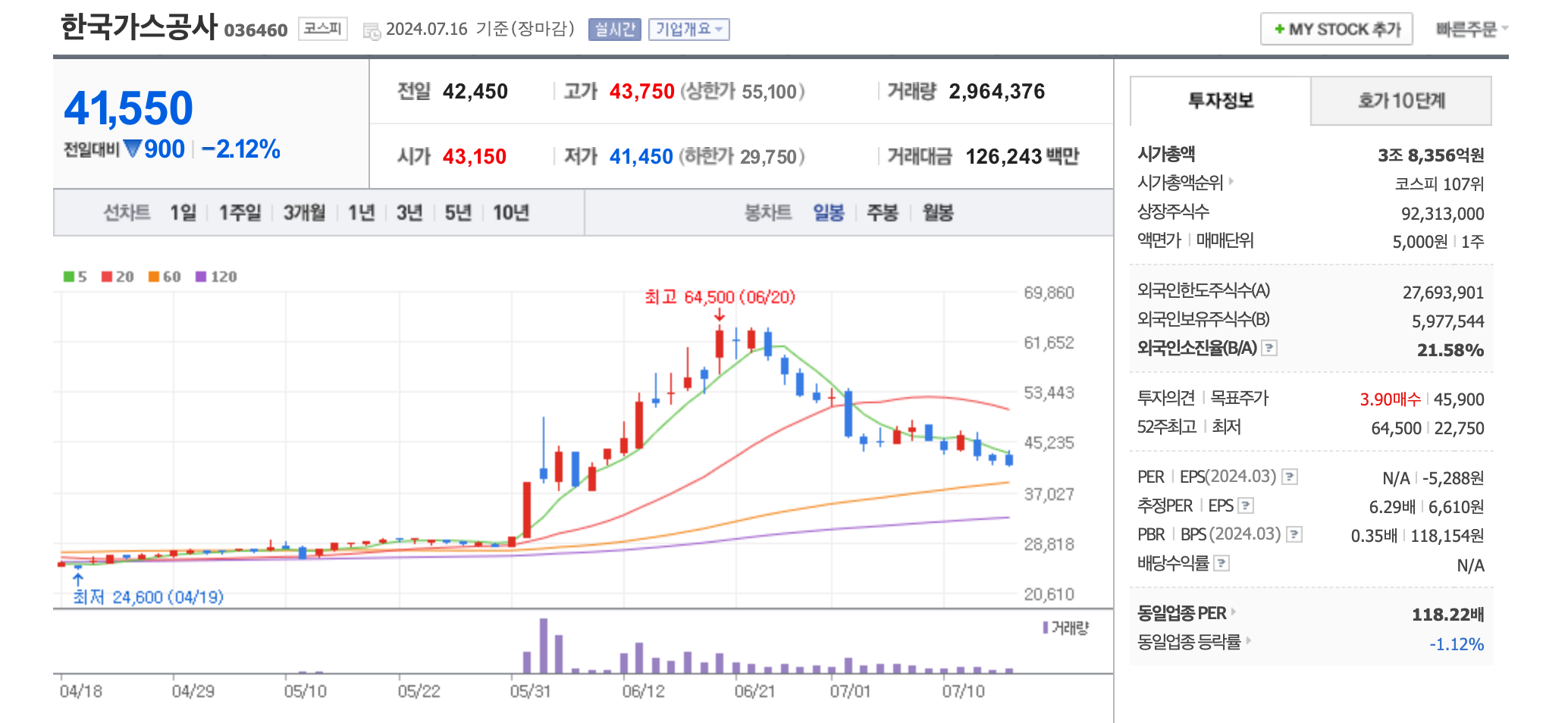
Task: Open the 외국인소진율(B/A) help icon
Action: tap(1268, 349)
